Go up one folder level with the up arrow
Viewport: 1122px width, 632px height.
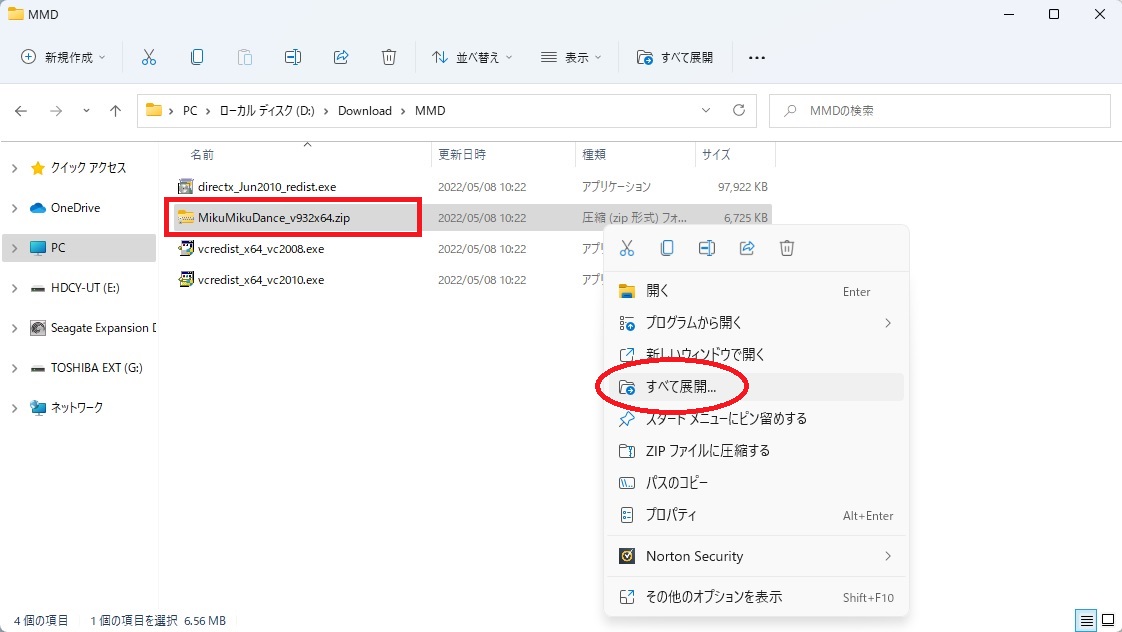(x=115, y=111)
